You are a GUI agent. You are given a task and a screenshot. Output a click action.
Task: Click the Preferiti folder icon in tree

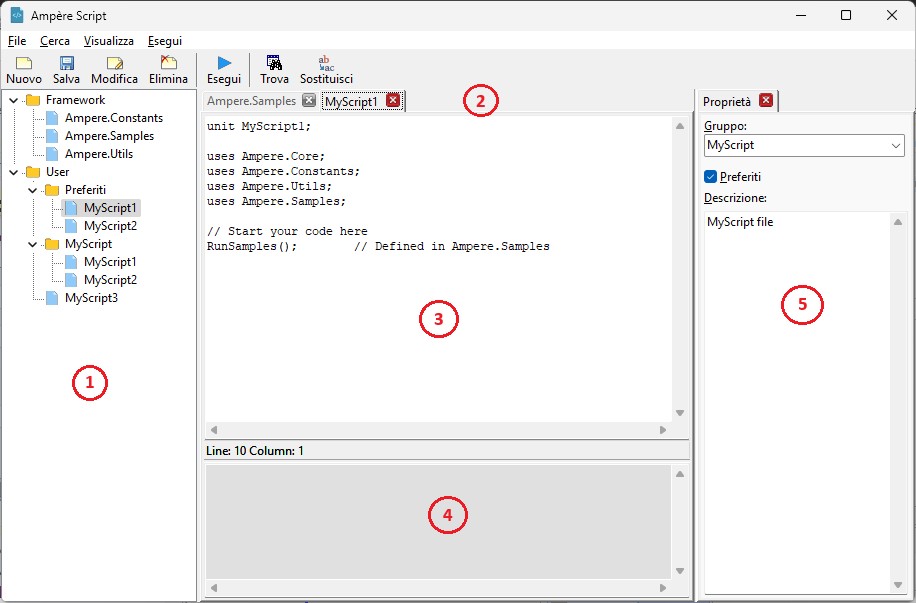coord(52,190)
